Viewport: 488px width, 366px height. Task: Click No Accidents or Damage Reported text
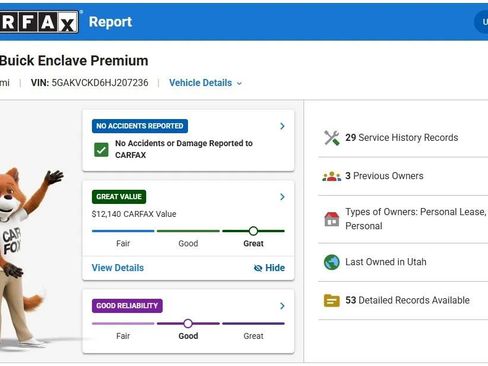(184, 149)
